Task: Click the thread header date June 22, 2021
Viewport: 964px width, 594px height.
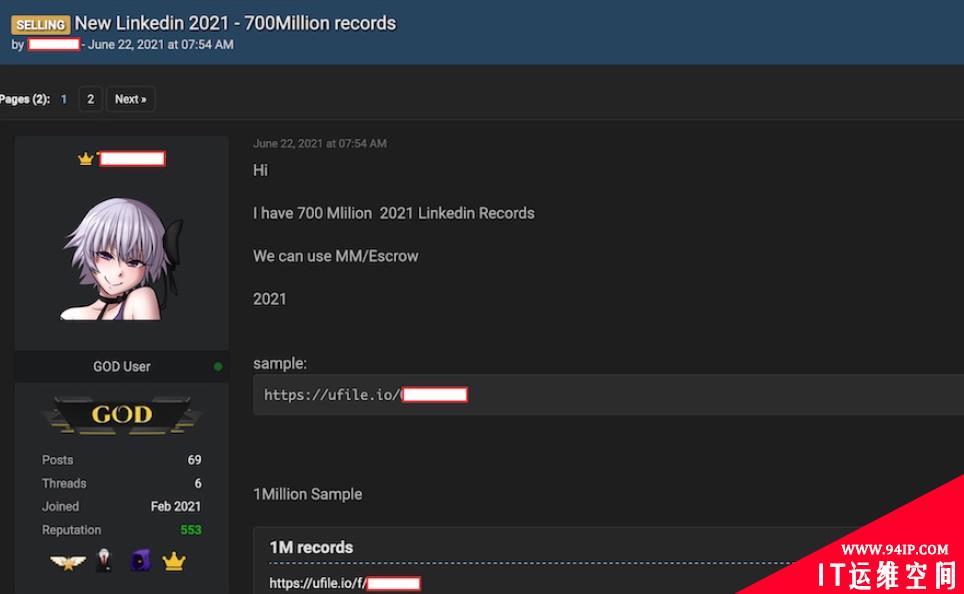Action: click(x=160, y=44)
